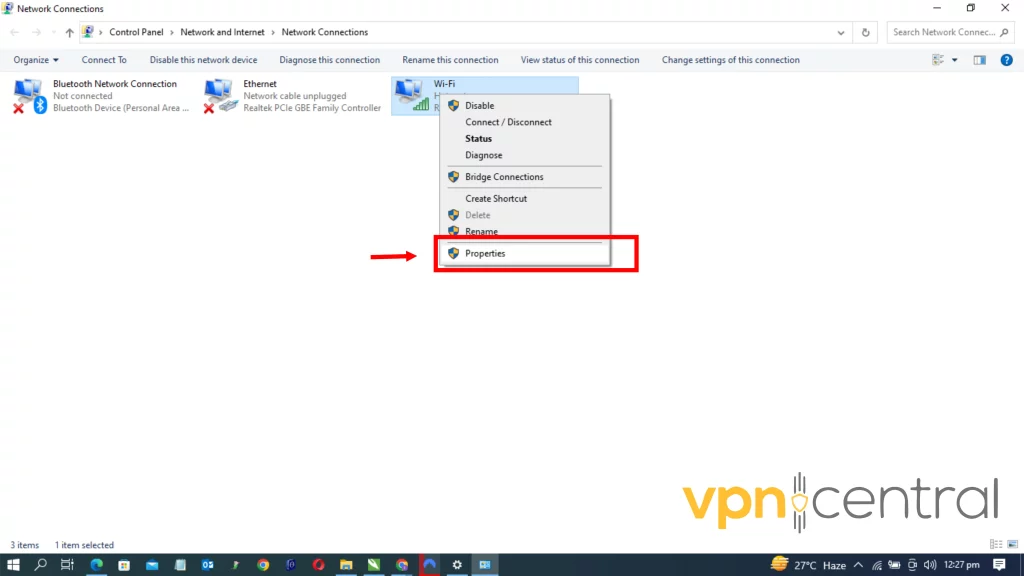
Task: Show the preview pane via its toolbar icon
Action: (979, 59)
